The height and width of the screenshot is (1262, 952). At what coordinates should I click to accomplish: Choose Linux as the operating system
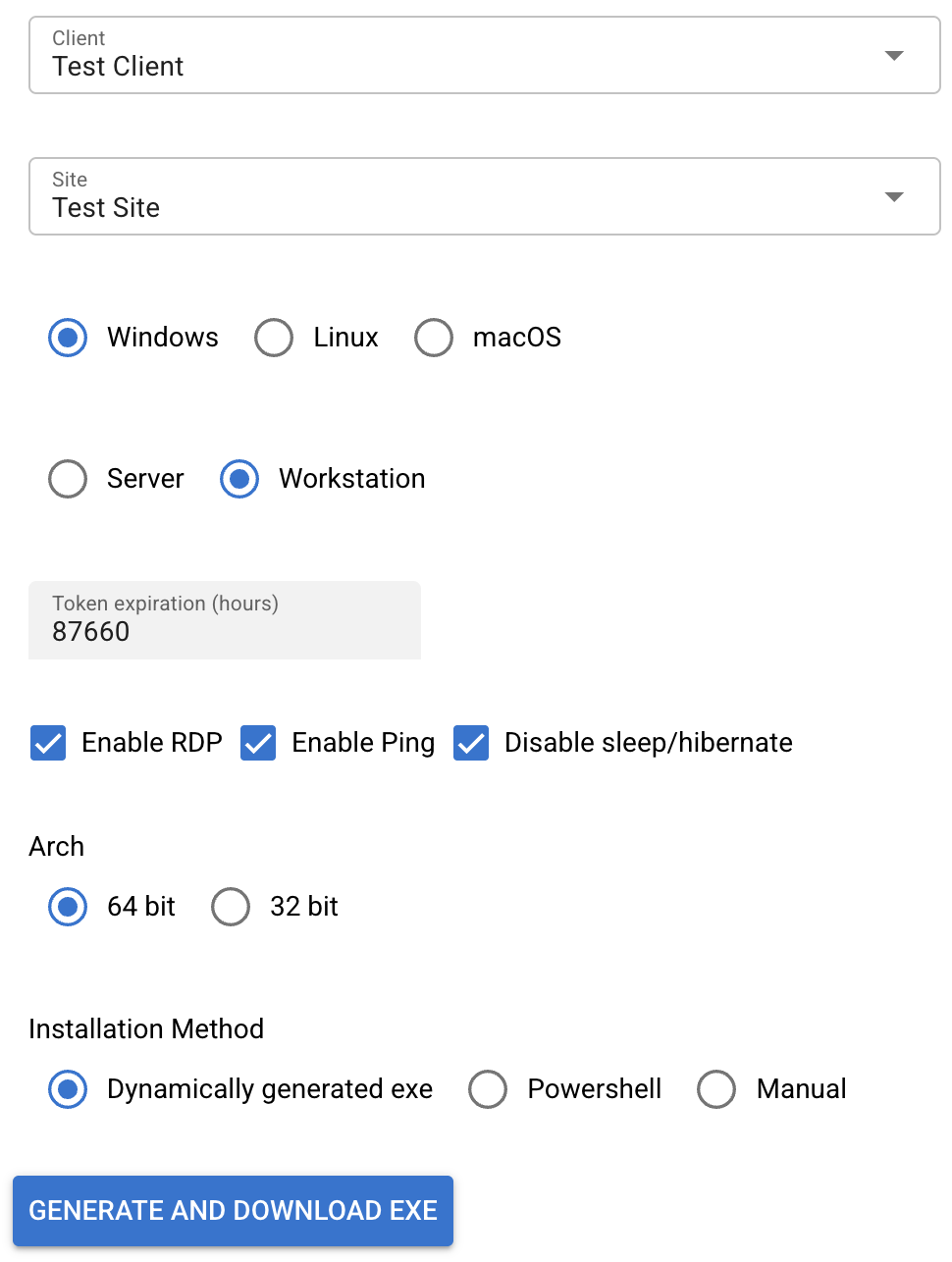274,338
